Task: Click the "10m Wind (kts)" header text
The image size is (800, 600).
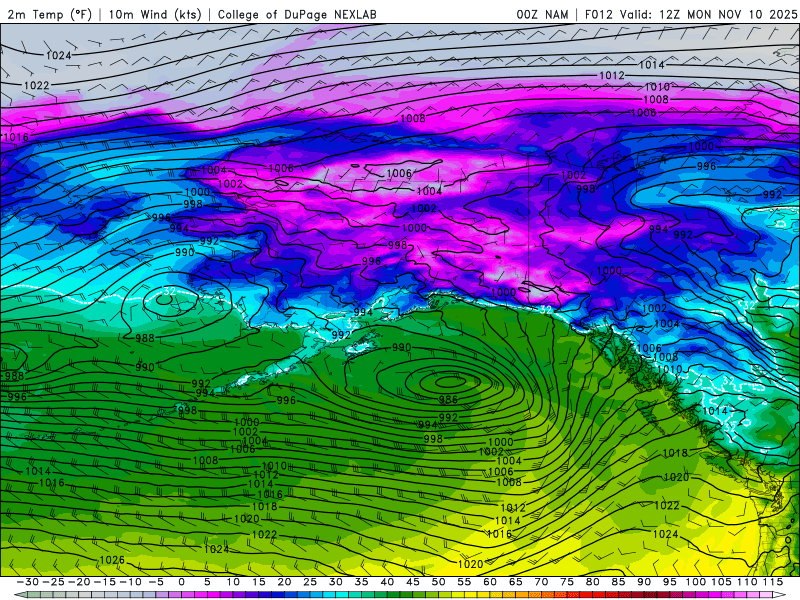Action: [155, 14]
